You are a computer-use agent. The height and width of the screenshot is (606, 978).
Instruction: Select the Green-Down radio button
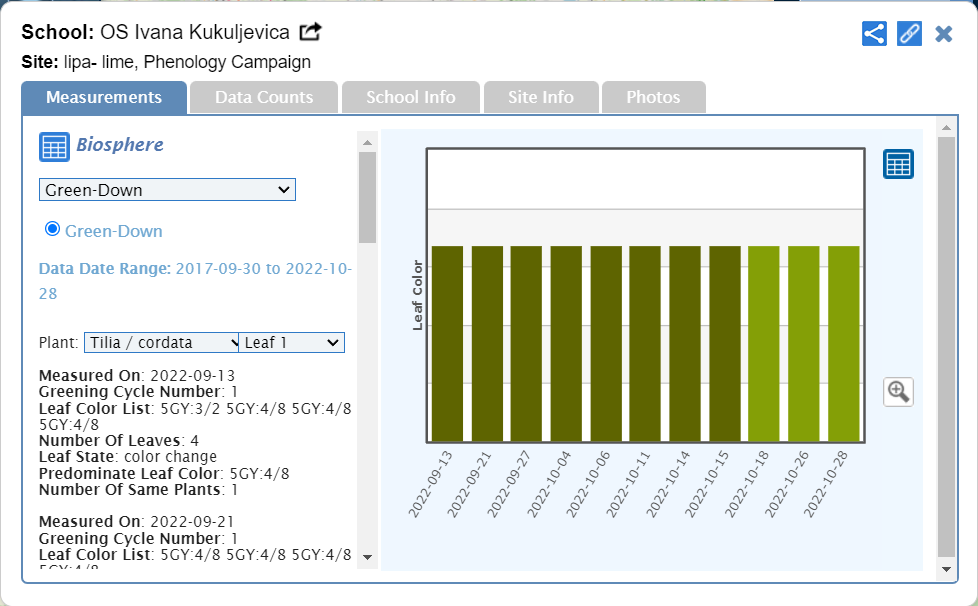pyautogui.click(x=53, y=229)
